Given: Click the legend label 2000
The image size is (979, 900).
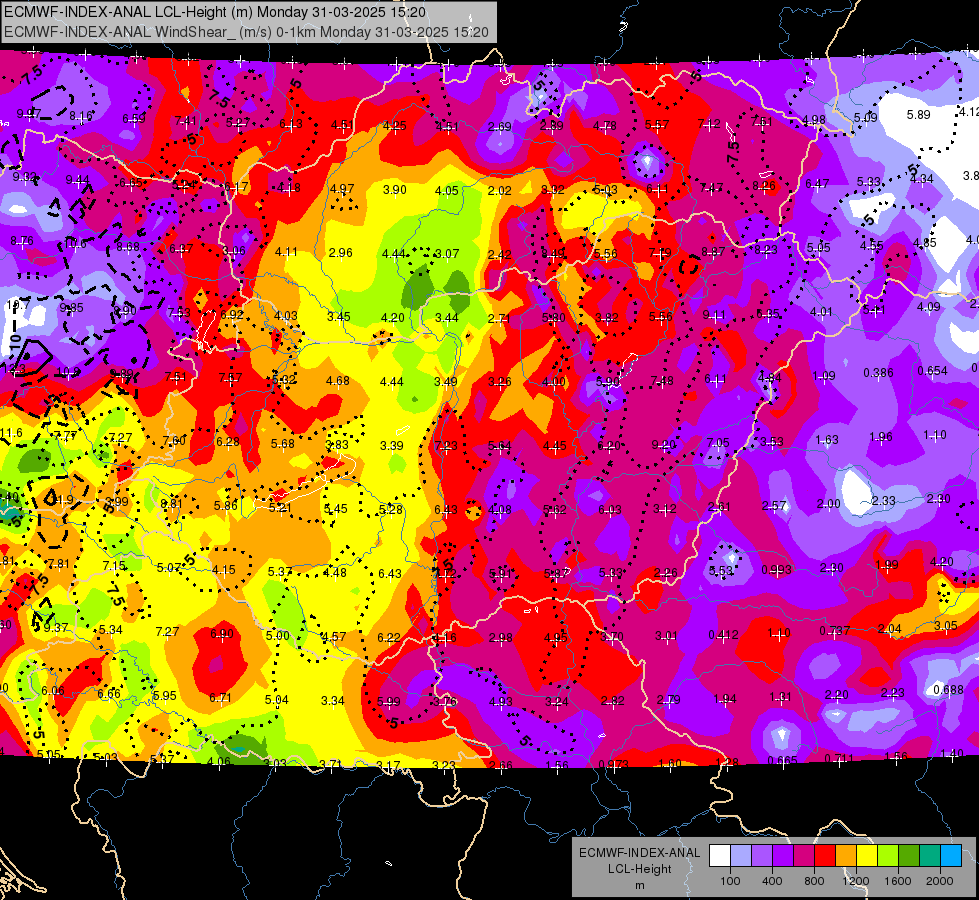Looking at the screenshot, I should pyautogui.click(x=939, y=881).
